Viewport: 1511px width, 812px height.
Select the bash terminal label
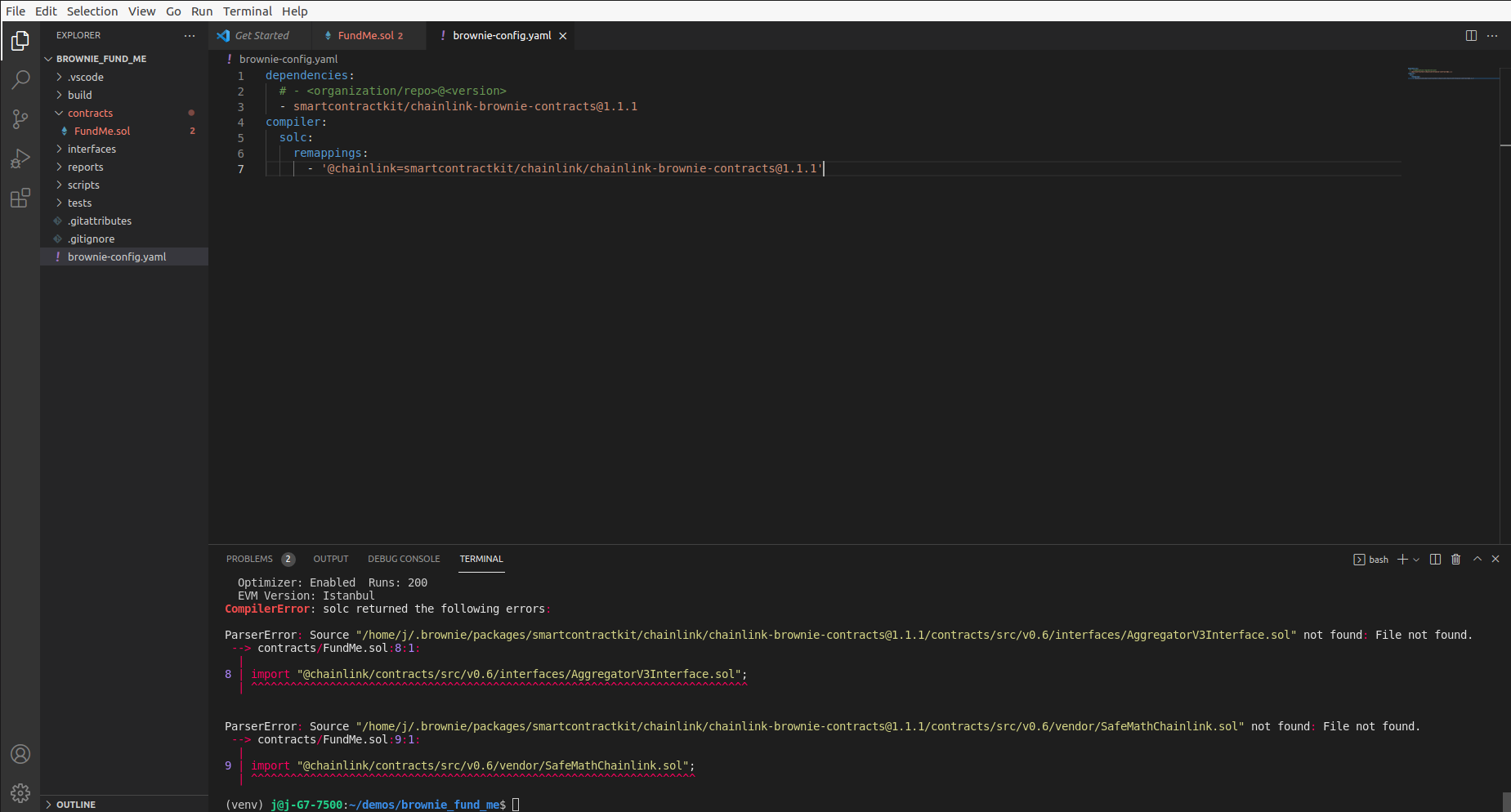point(1371,560)
